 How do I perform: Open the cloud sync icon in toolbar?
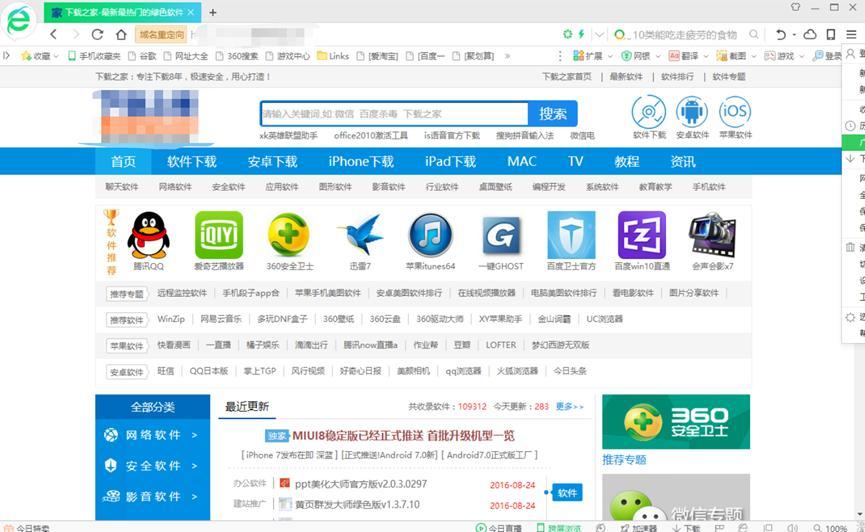click(810, 34)
